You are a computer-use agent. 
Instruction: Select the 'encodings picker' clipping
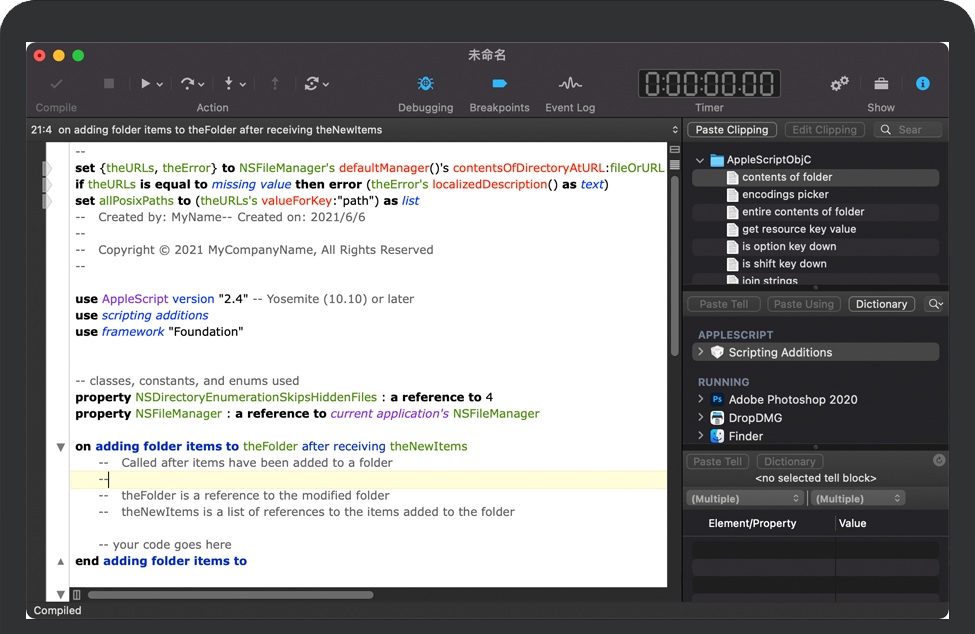785,195
